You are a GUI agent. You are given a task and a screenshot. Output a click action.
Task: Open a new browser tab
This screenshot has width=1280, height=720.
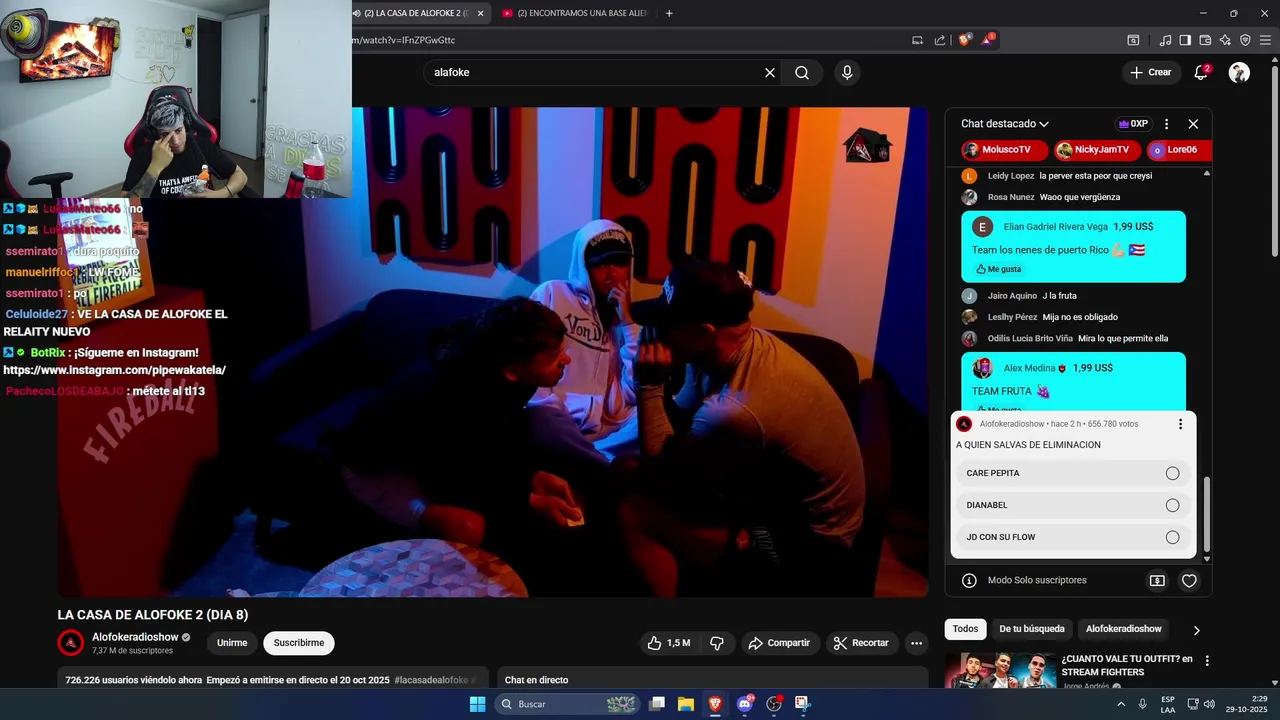pyautogui.click(x=669, y=13)
